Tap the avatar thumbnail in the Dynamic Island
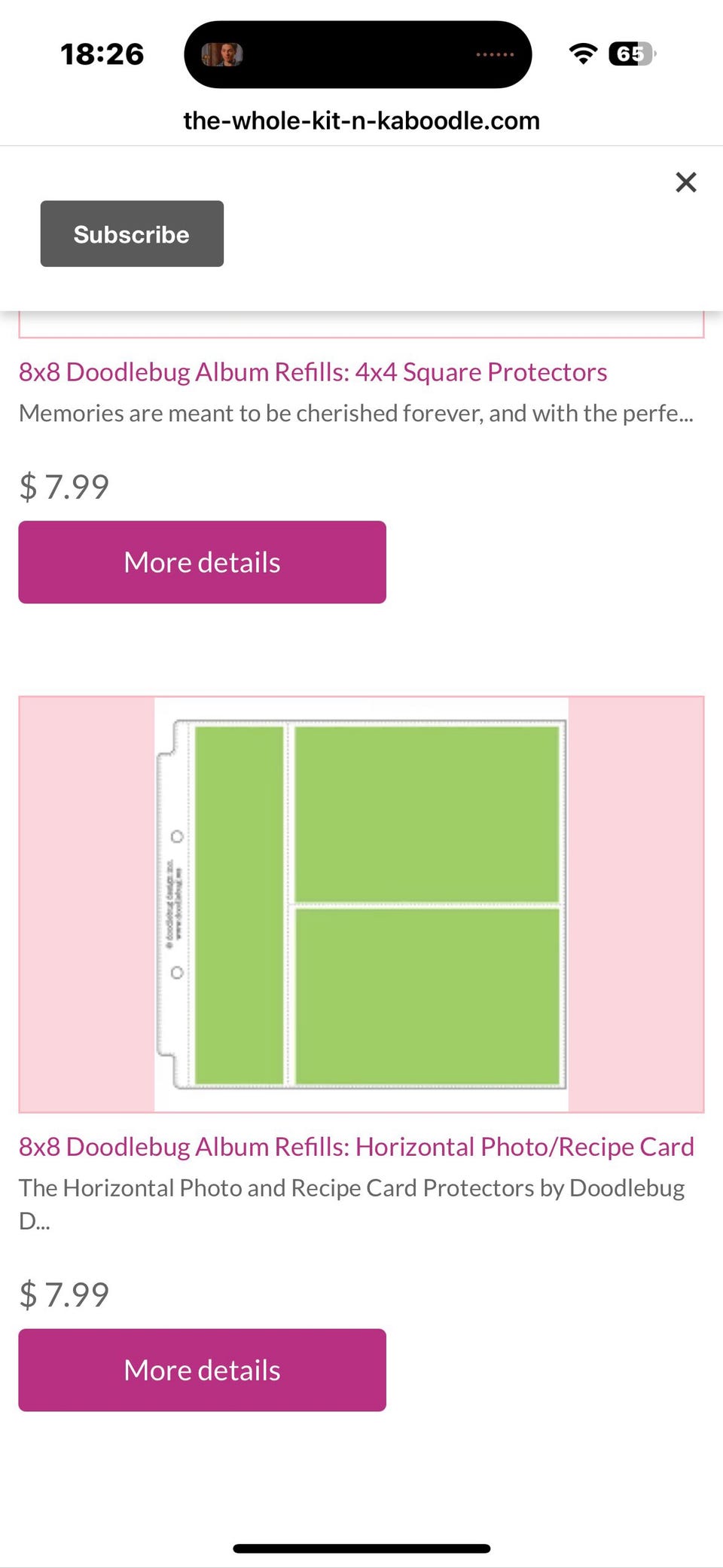 click(x=222, y=54)
